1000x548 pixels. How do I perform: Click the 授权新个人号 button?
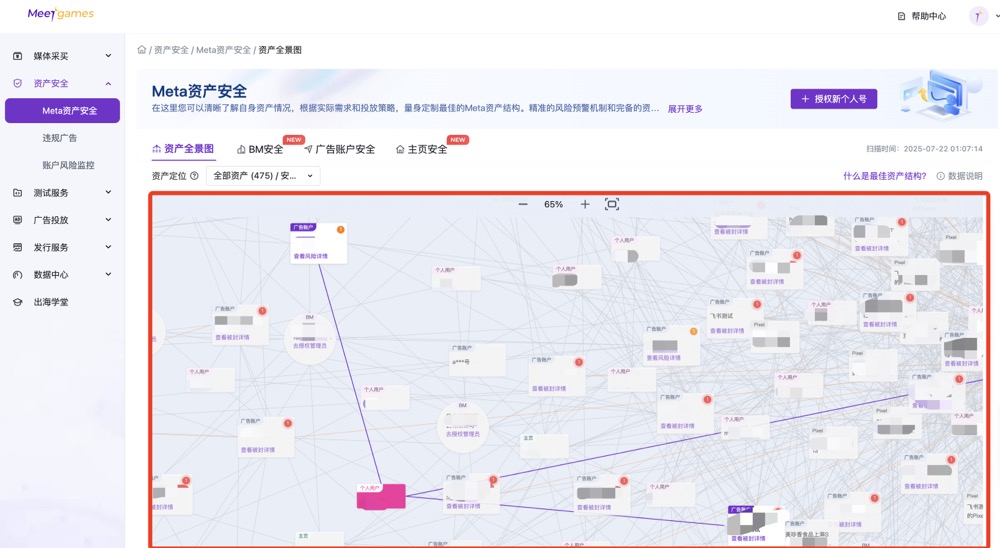pyautogui.click(x=834, y=99)
